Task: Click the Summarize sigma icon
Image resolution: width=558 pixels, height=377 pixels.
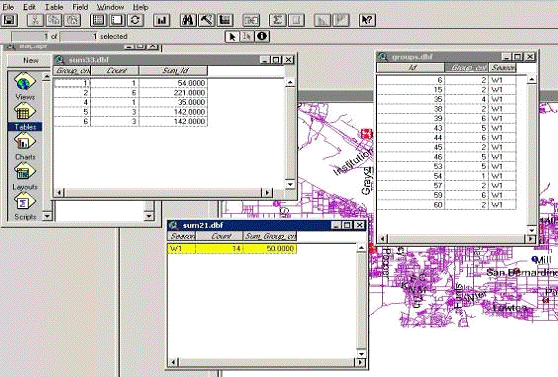Action: [278, 20]
